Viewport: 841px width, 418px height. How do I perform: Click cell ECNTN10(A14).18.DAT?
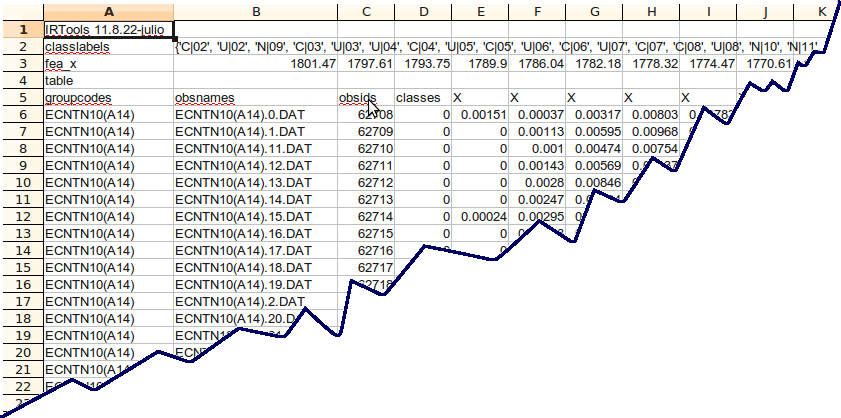pos(256,267)
